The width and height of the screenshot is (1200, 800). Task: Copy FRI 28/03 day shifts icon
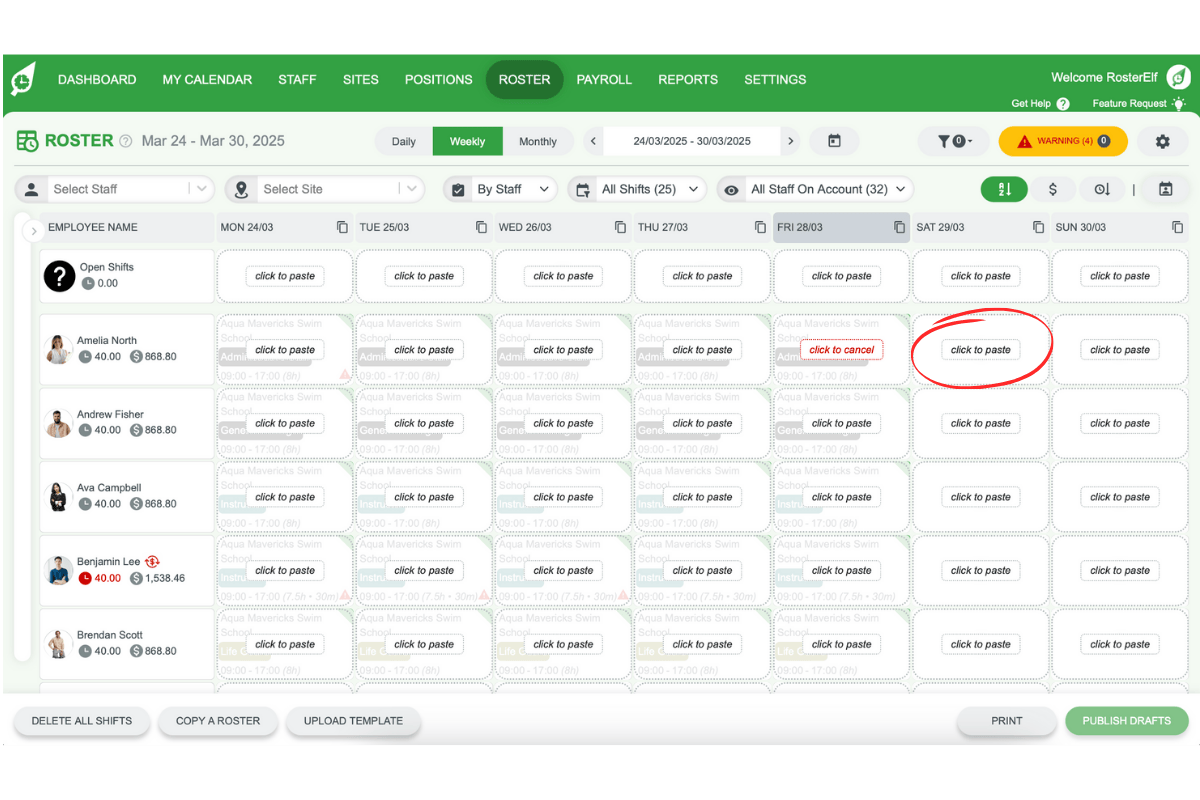[x=899, y=227]
